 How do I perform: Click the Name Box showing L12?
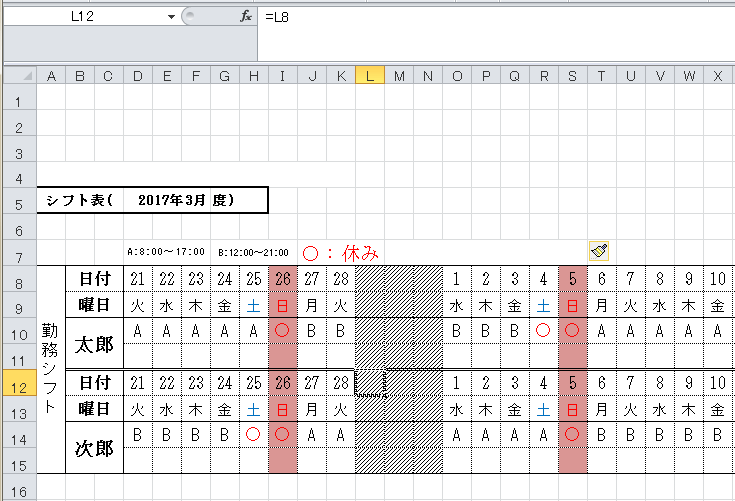coord(83,17)
